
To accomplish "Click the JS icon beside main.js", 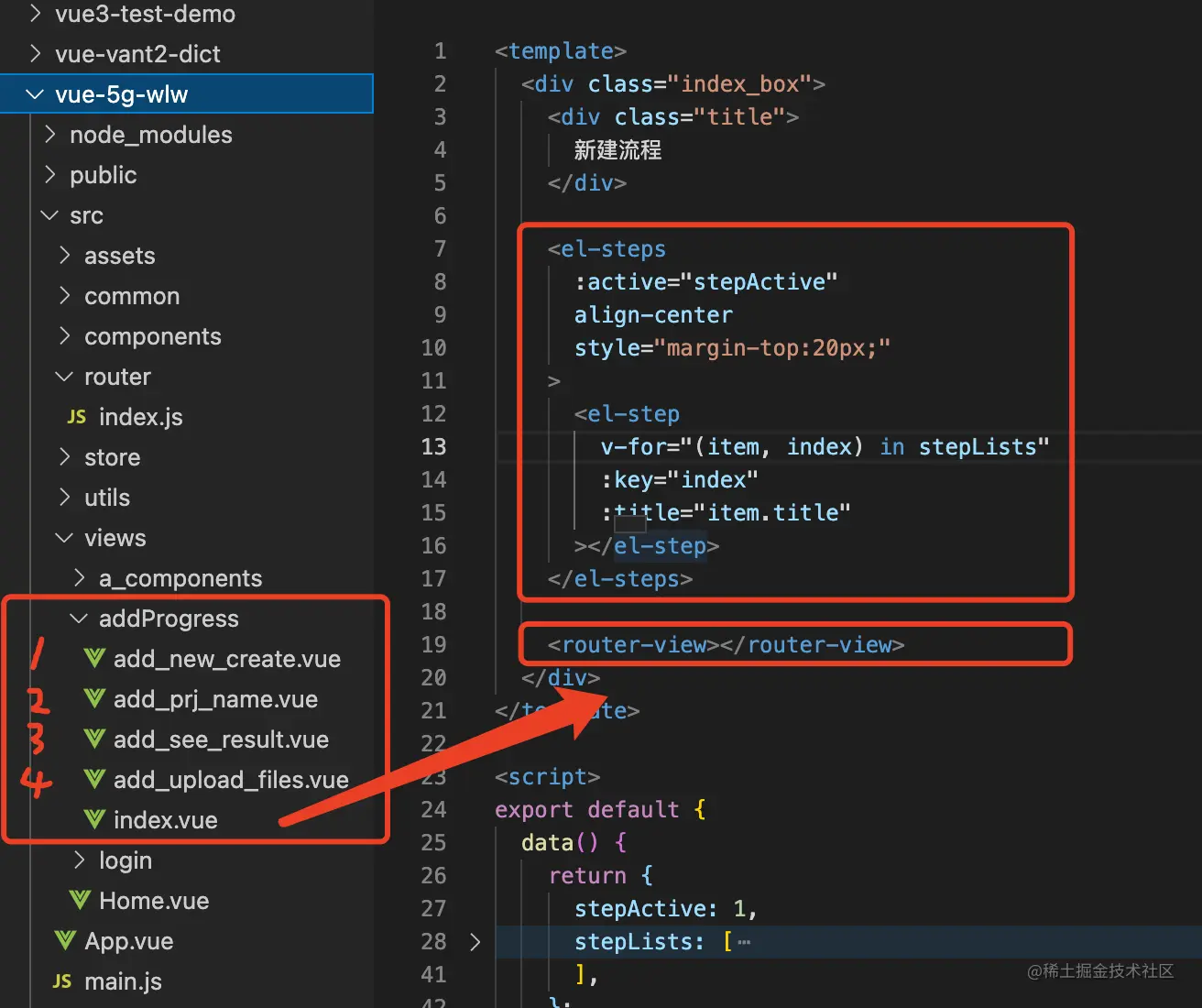I will pyautogui.click(x=62, y=981).
